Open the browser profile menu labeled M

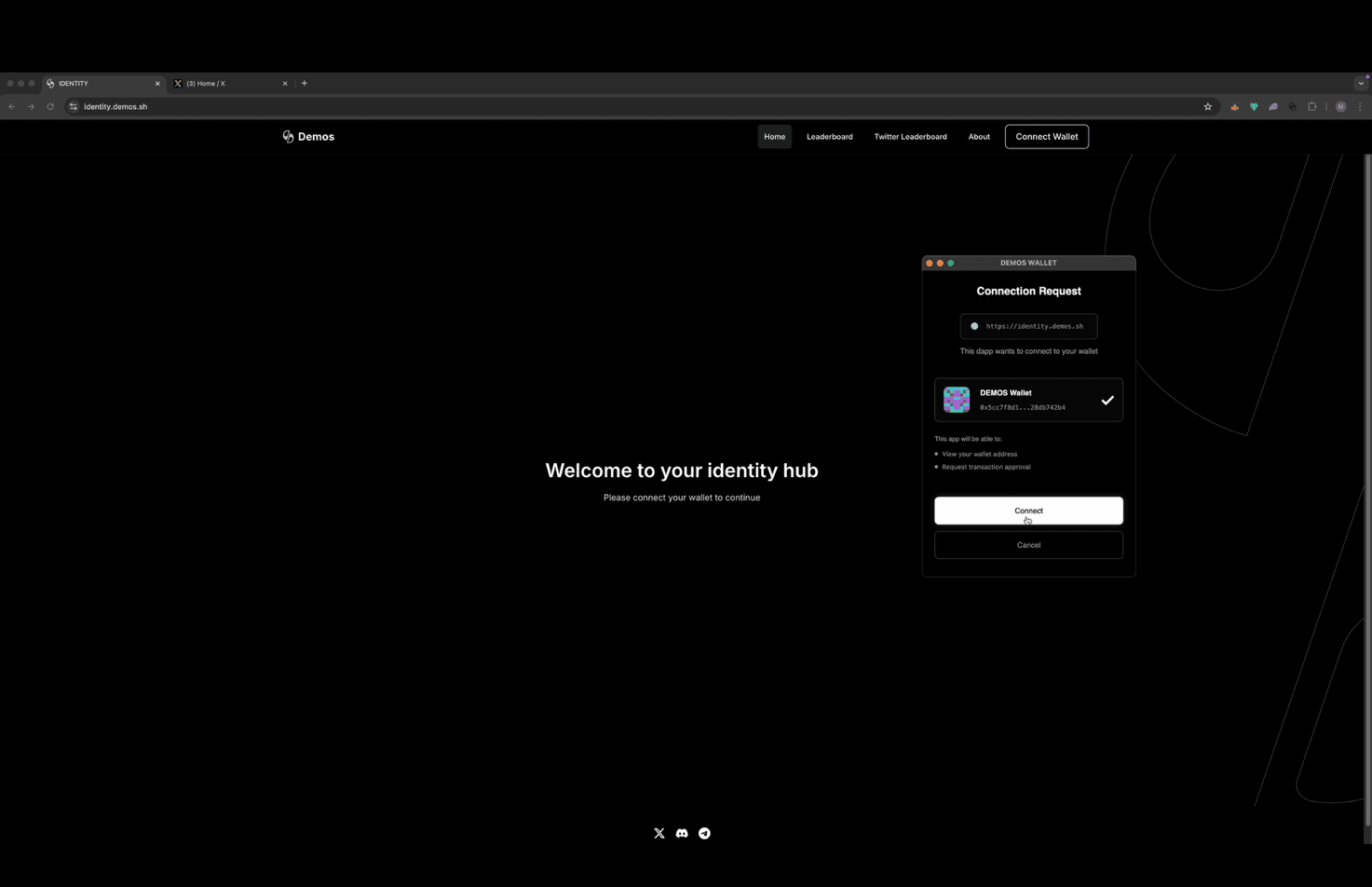click(1341, 106)
